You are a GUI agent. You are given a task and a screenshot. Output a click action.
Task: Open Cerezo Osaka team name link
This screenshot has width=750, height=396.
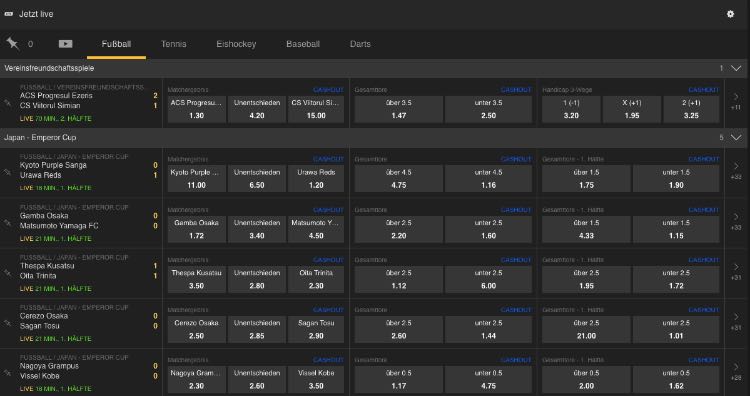click(44, 316)
